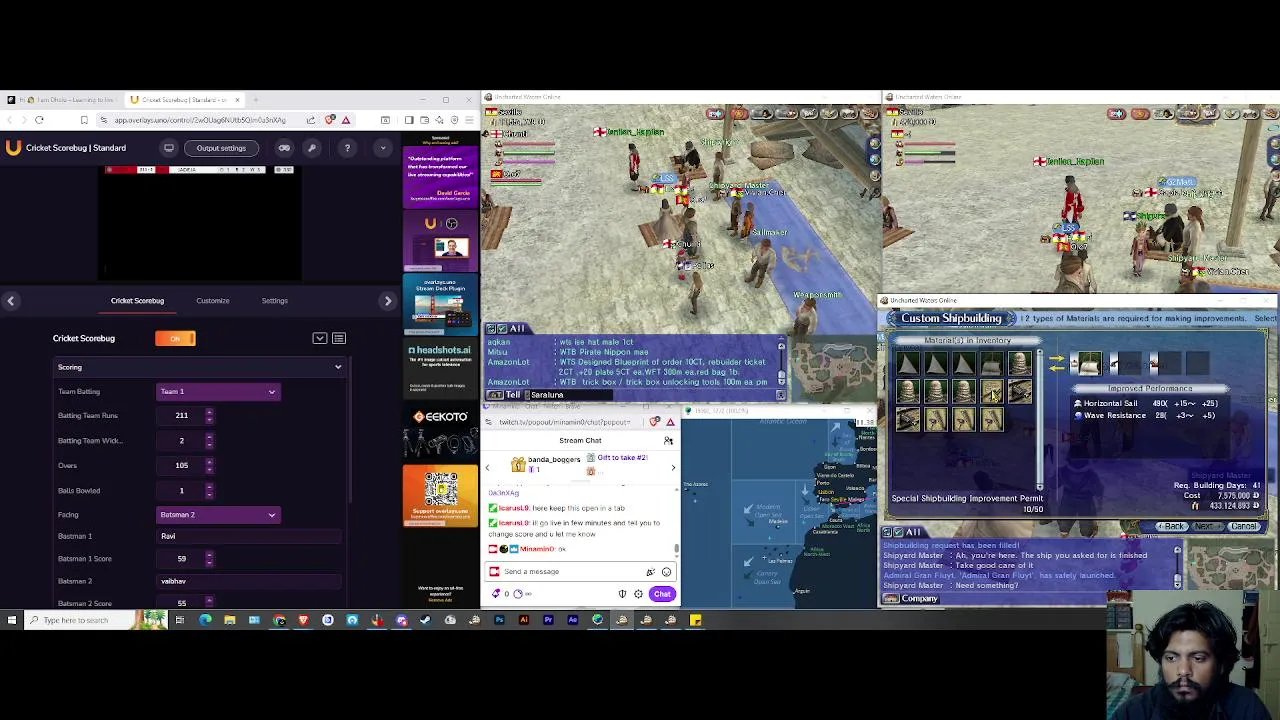Show the list view icon beside Cricket Scorebug toggle
This screenshot has width=1280, height=720.
(339, 338)
